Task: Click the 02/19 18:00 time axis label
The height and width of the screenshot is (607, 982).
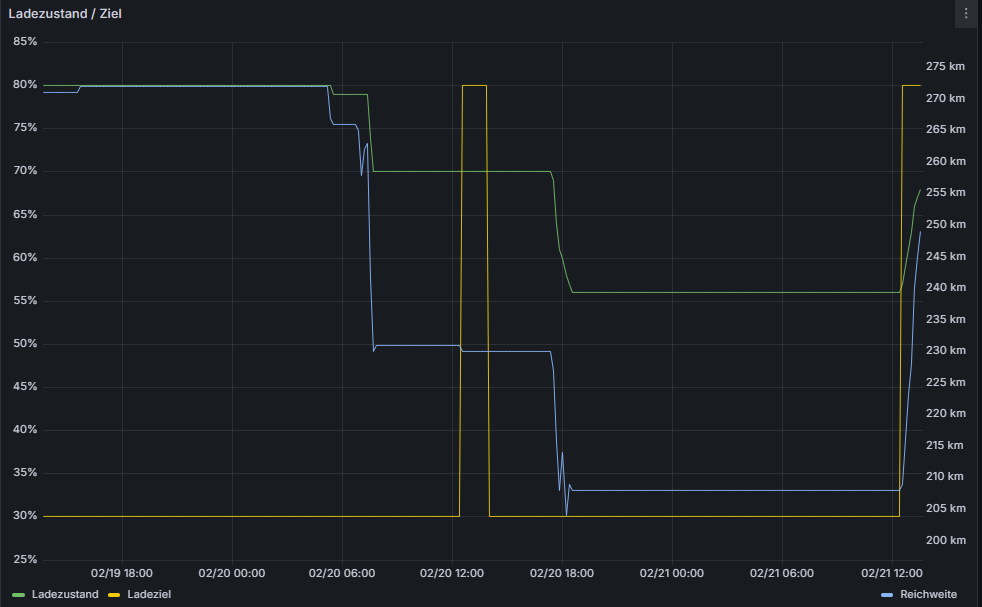Action: (121, 573)
